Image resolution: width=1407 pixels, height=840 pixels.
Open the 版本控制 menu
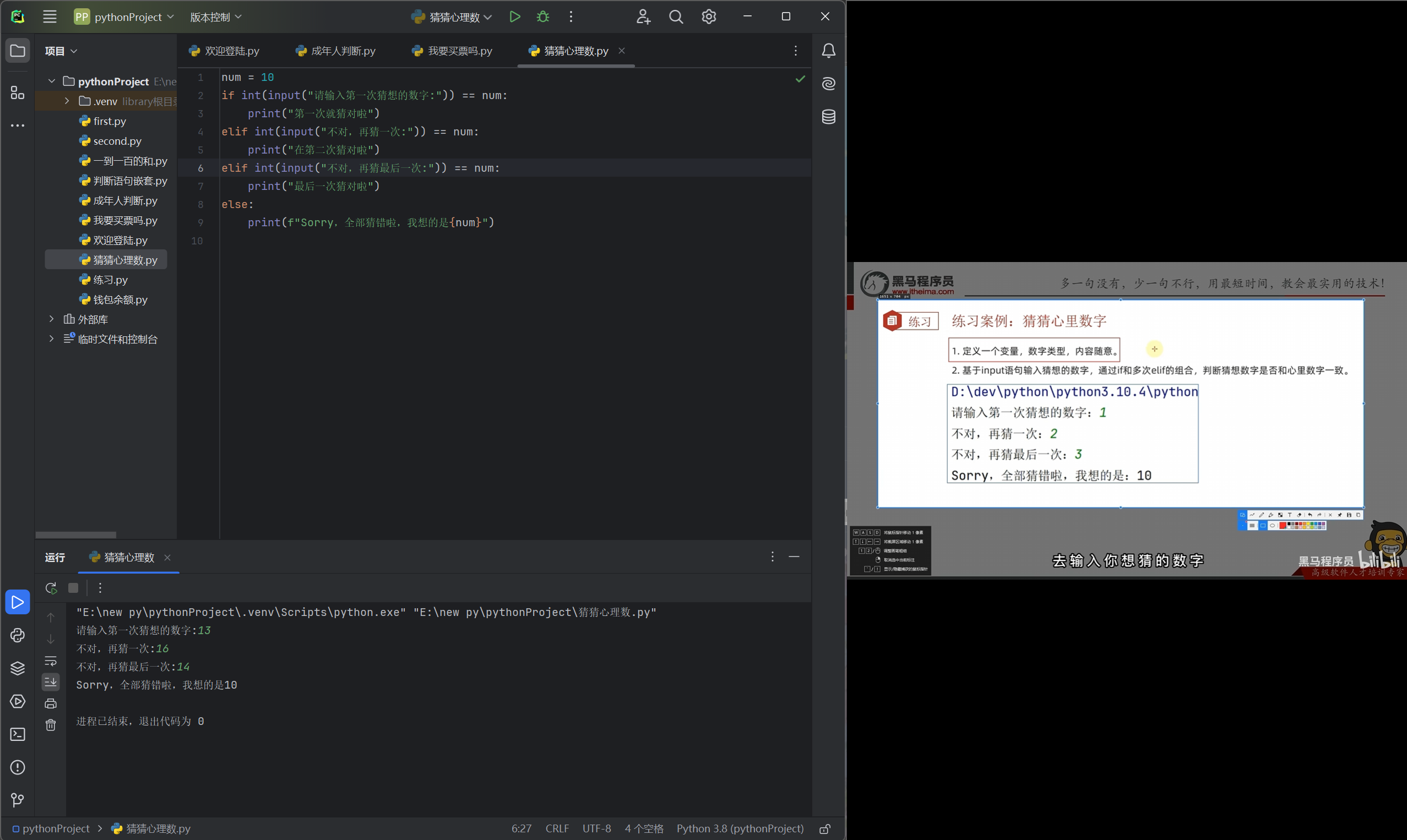click(216, 17)
